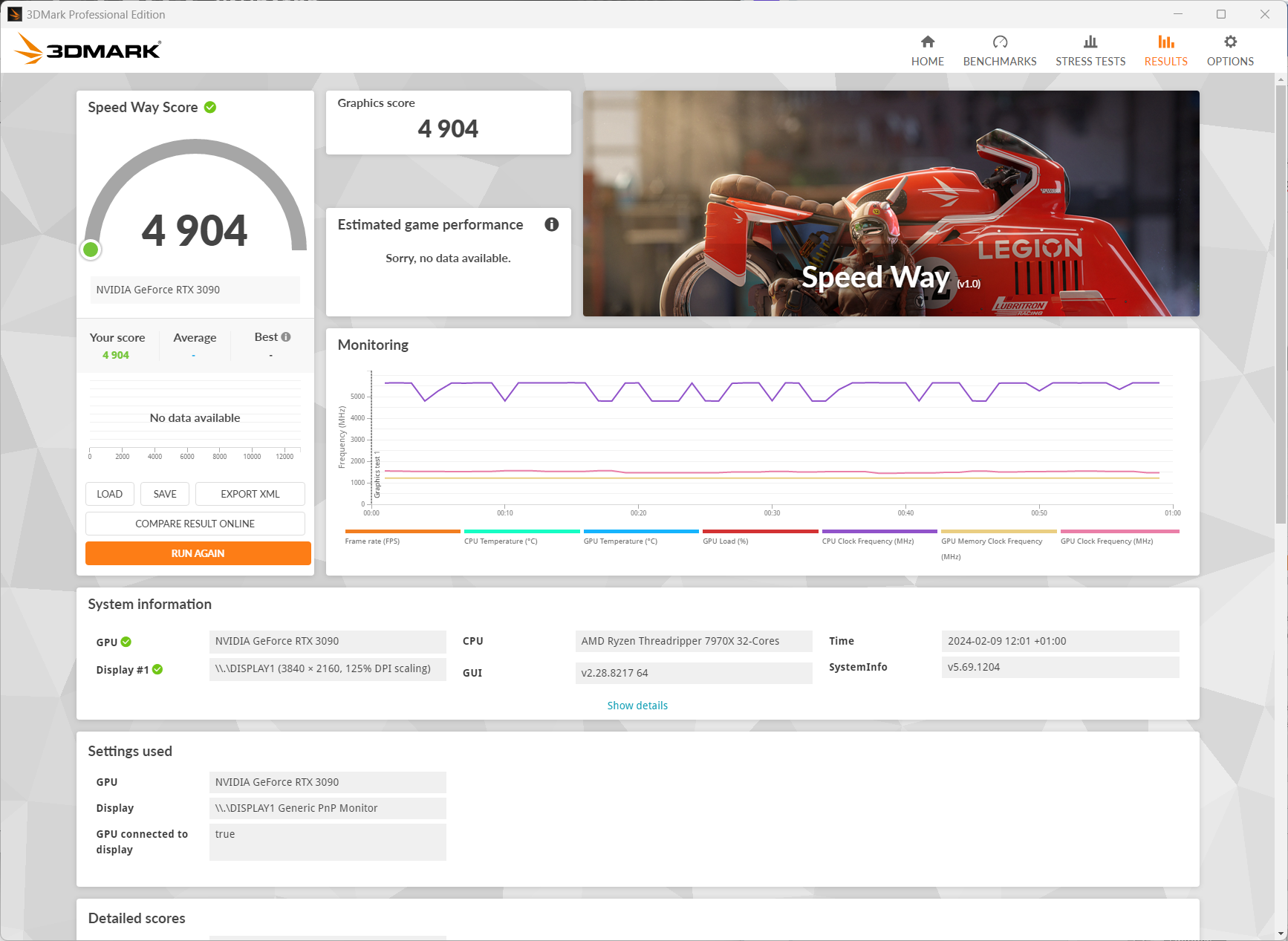1288x941 pixels.
Task: Toggle the CPU Temperature (°C) legend entry
Action: [x=522, y=538]
